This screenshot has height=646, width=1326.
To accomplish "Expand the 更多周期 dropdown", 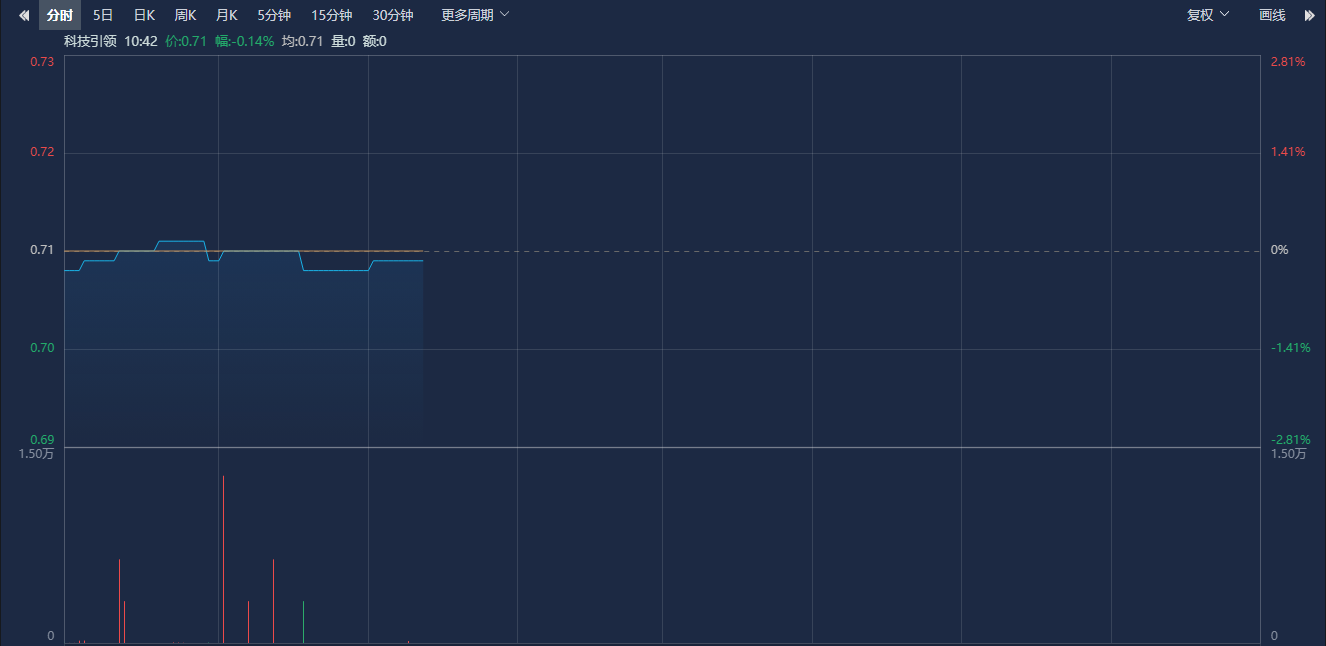I will 475,15.
